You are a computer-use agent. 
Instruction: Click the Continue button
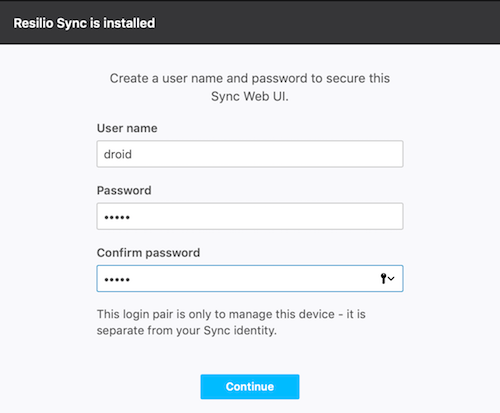(x=250, y=386)
